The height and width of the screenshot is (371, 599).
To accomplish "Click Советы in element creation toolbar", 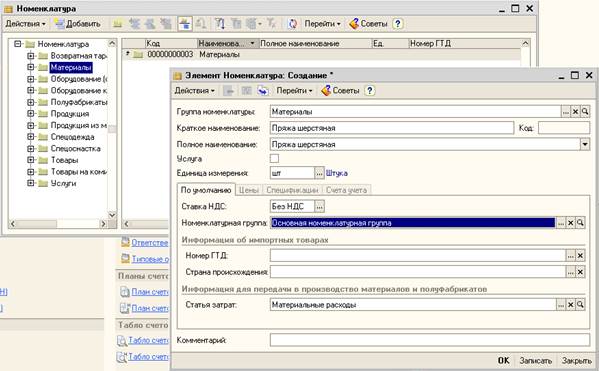I will (341, 91).
